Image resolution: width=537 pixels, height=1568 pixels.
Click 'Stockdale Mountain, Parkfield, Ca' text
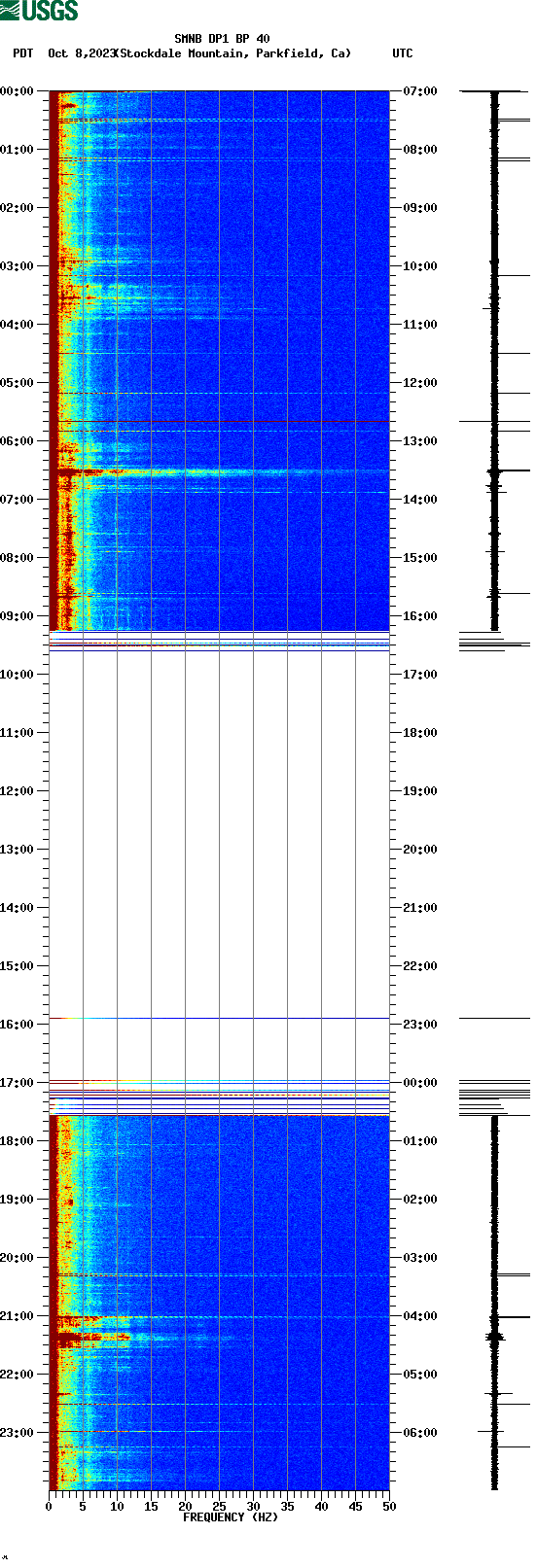coord(233,53)
